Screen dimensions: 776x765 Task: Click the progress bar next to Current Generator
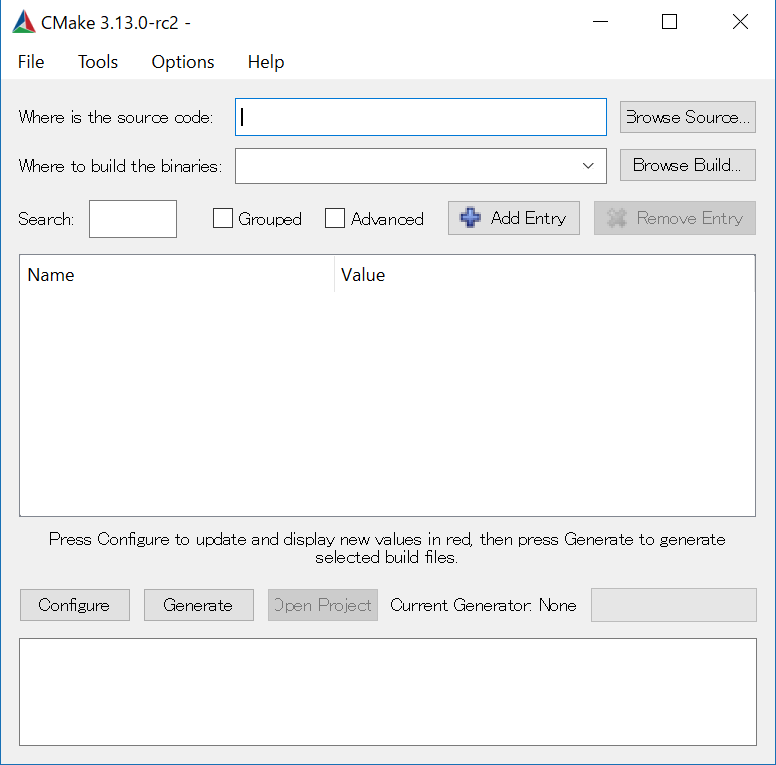pos(674,605)
